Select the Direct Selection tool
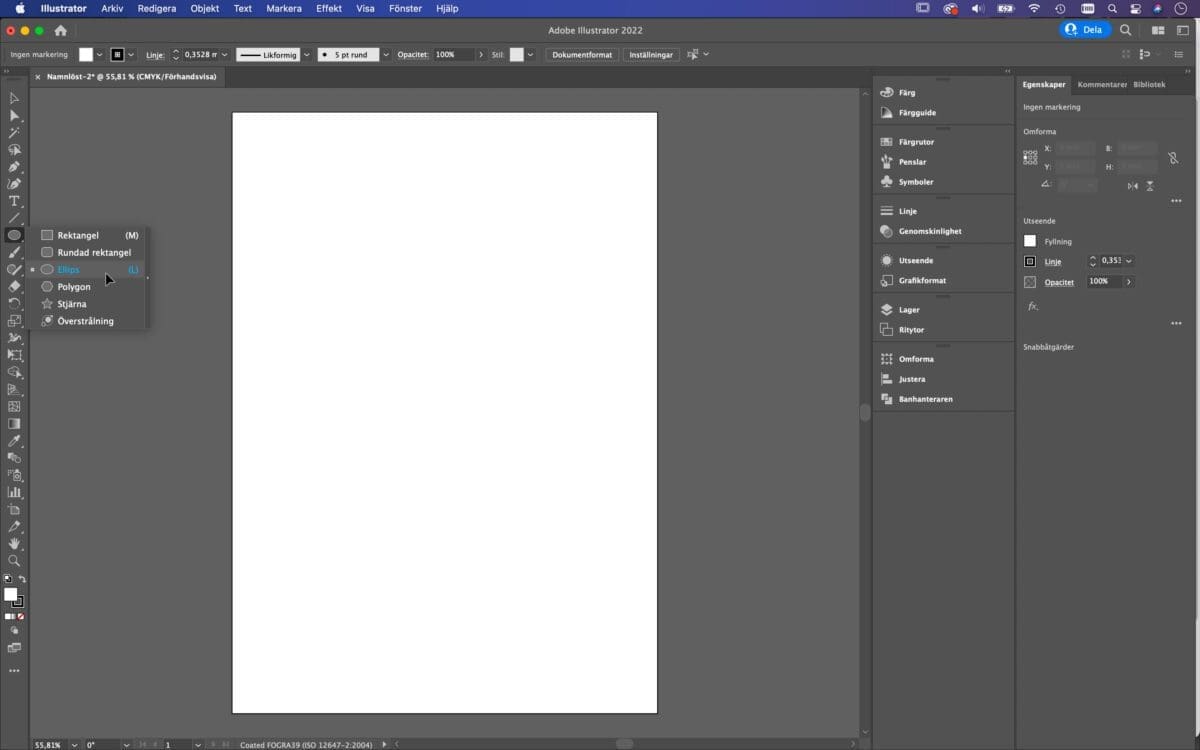This screenshot has width=1200, height=750. pos(14,115)
